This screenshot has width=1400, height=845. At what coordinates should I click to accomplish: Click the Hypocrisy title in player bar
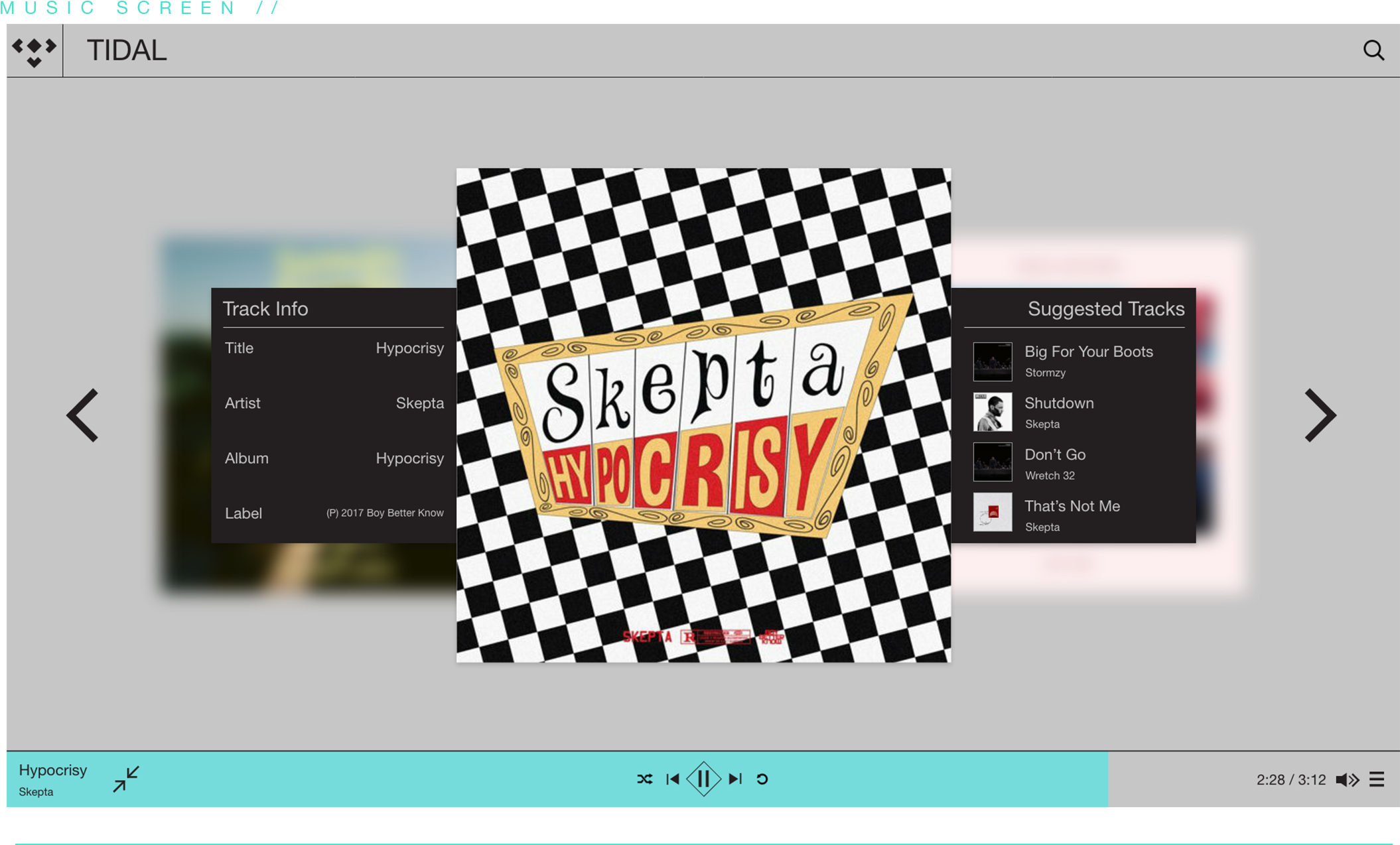coord(53,770)
